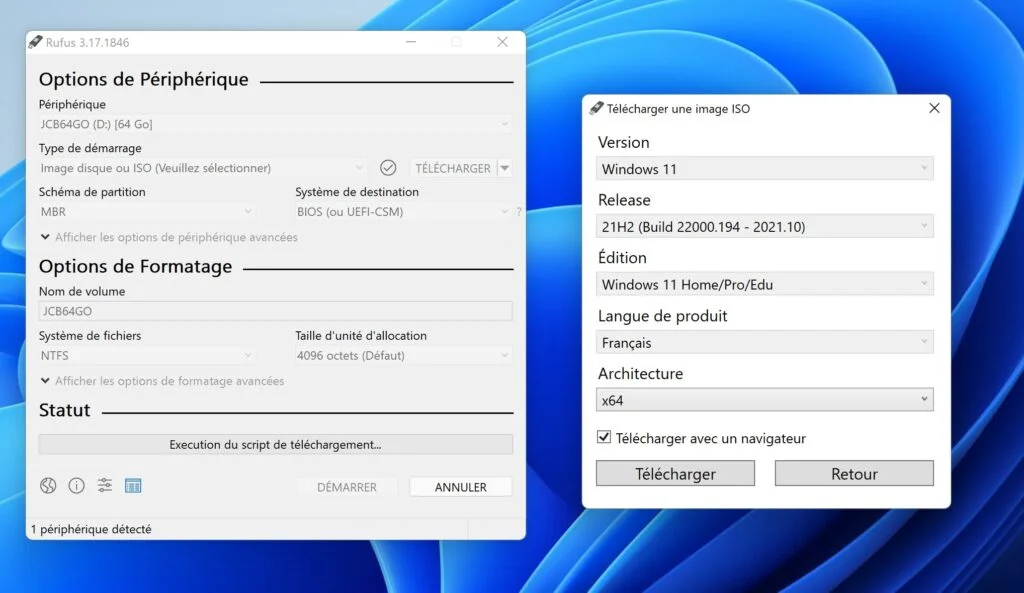Toggle Télécharger avec un navigateur checkbox
Image resolution: width=1024 pixels, height=593 pixels.
point(604,437)
